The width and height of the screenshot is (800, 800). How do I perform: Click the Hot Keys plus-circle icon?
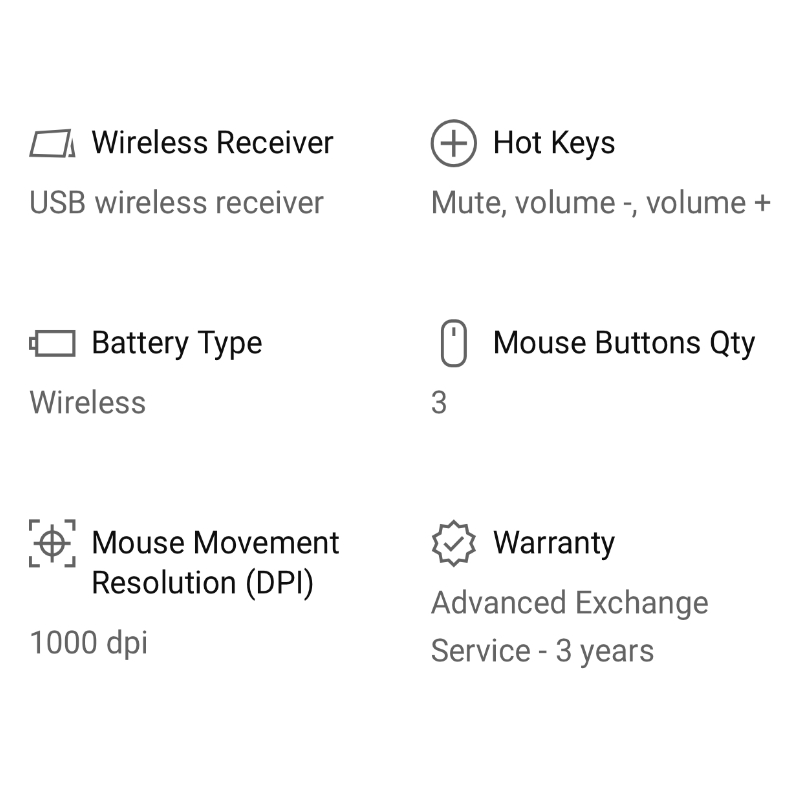click(x=453, y=143)
